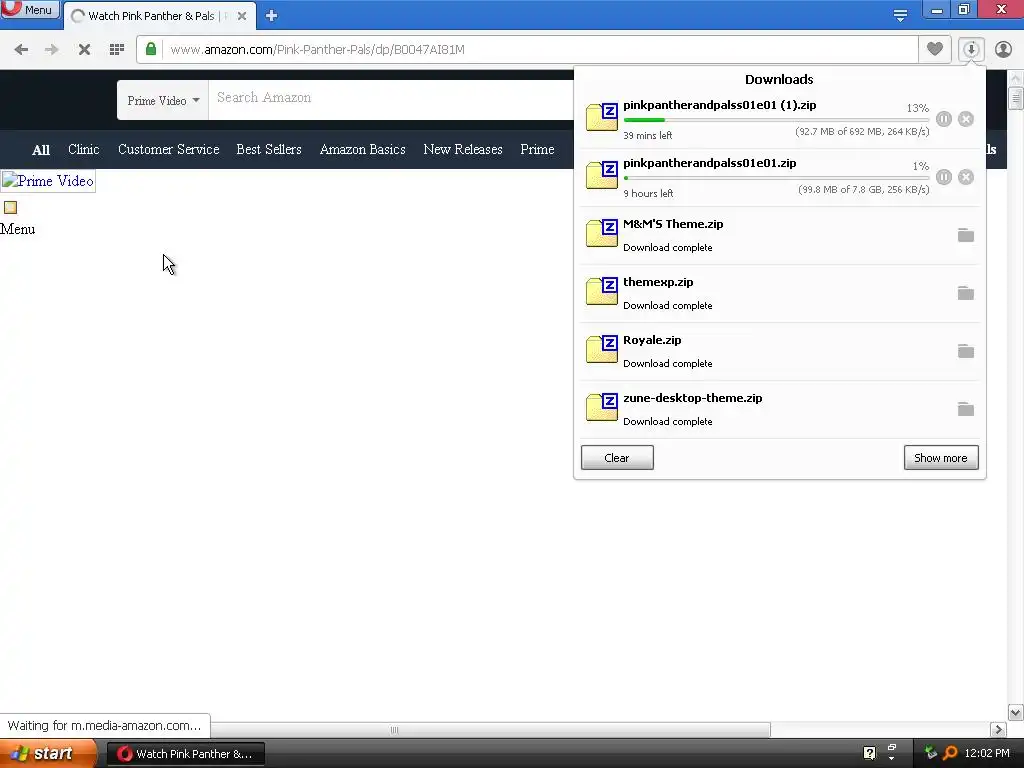The image size is (1024, 768).
Task: Bookmark page with the heart icon
Action: coord(935,49)
